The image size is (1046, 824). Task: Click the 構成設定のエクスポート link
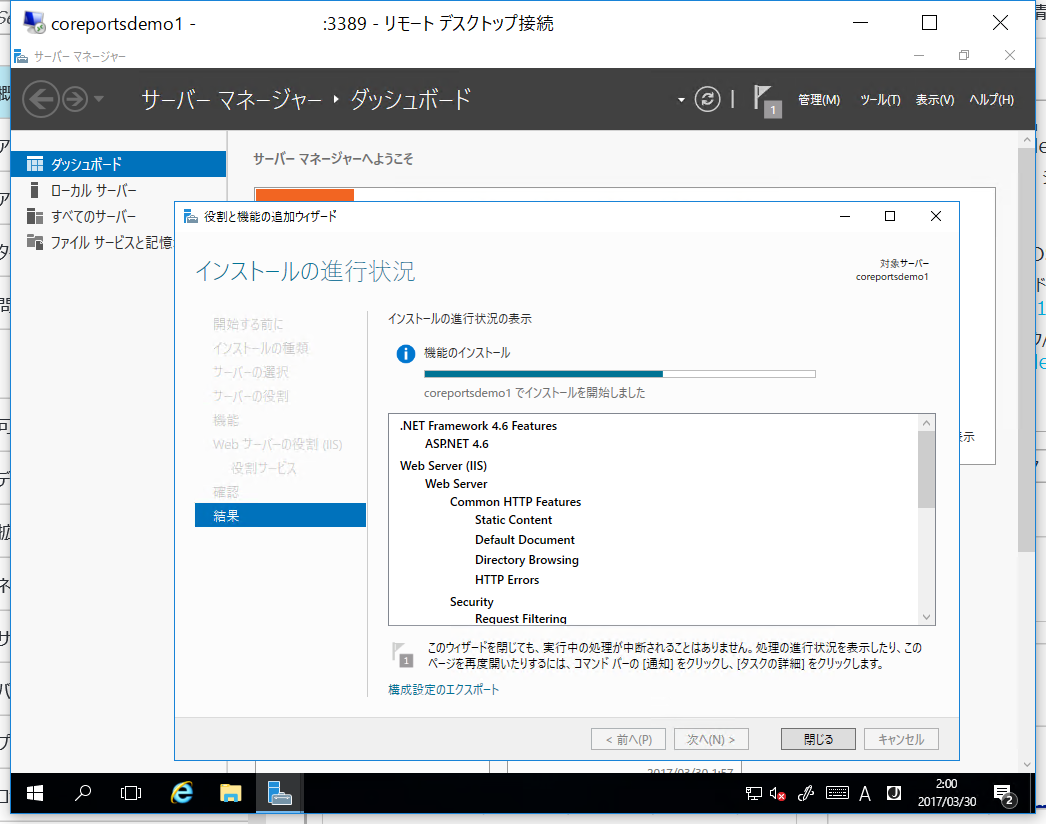[444, 690]
